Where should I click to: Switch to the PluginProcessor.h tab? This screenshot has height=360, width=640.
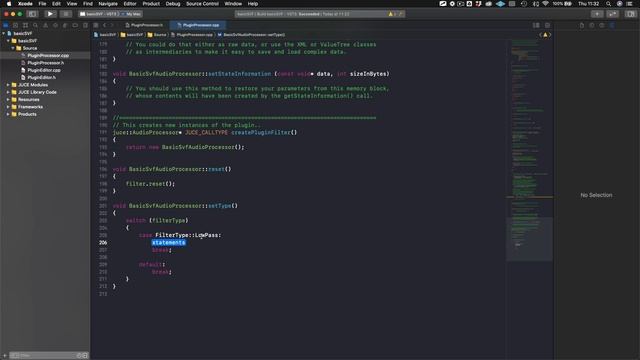click(x=143, y=25)
